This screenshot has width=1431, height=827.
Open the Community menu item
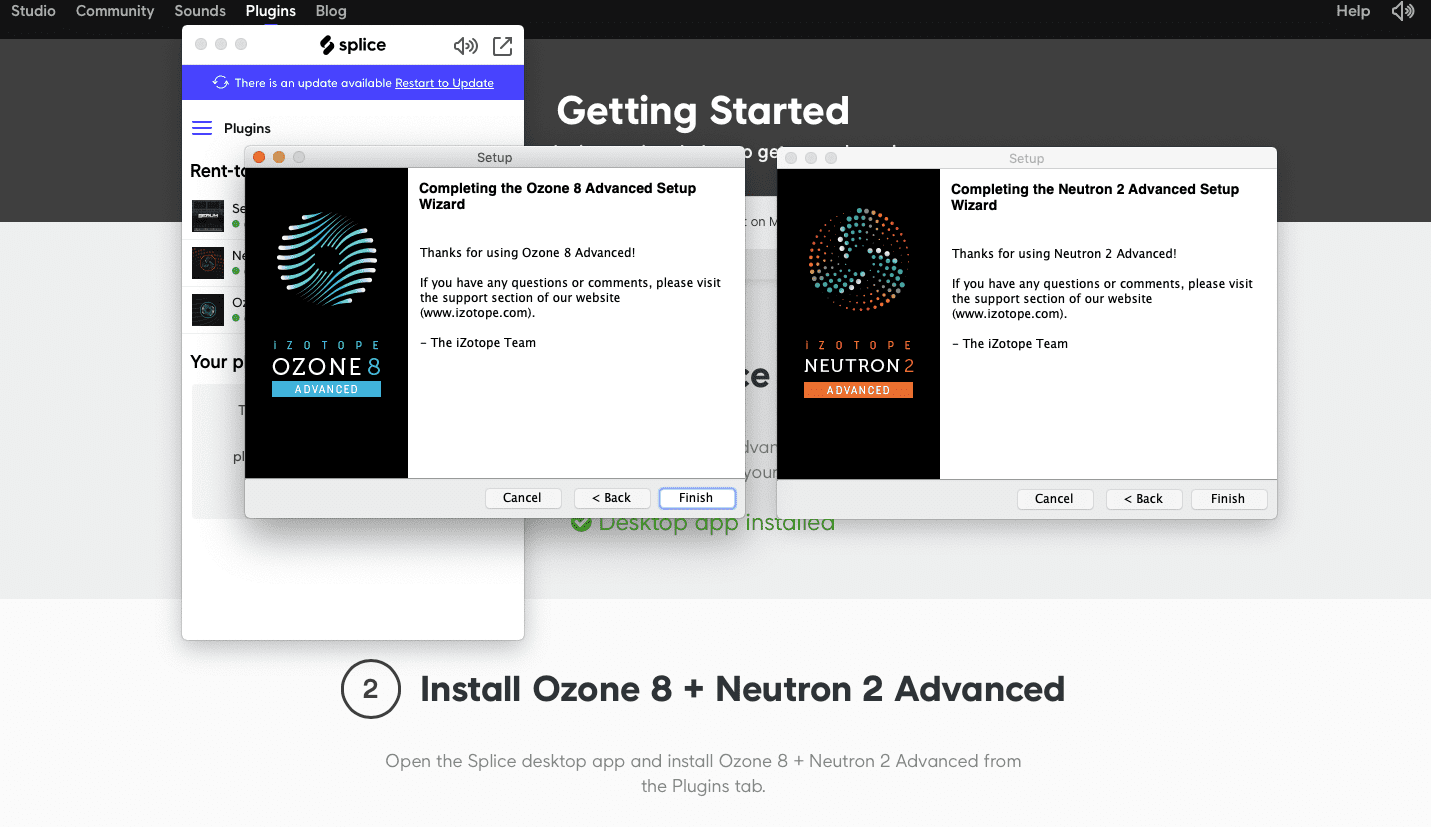[x=115, y=11]
